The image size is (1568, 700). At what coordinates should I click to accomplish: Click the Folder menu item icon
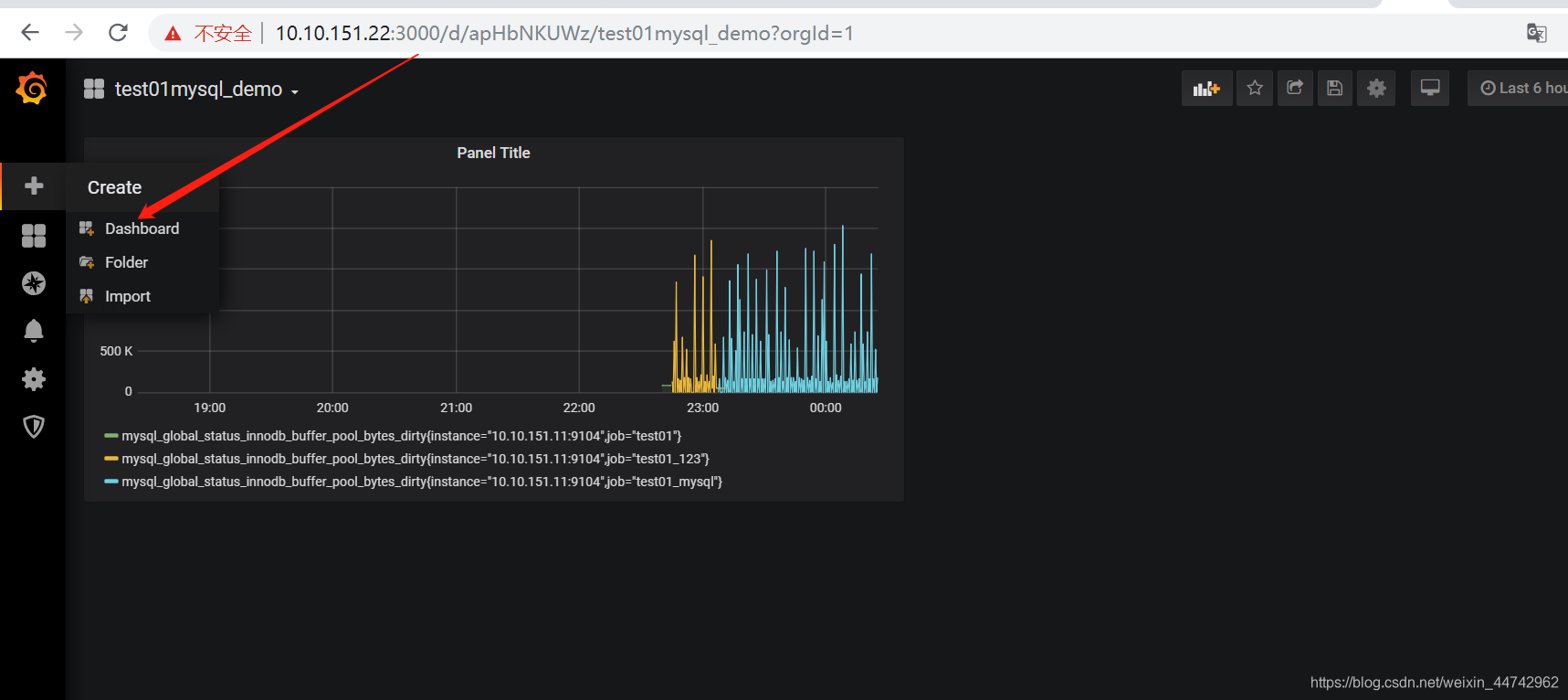[x=87, y=262]
